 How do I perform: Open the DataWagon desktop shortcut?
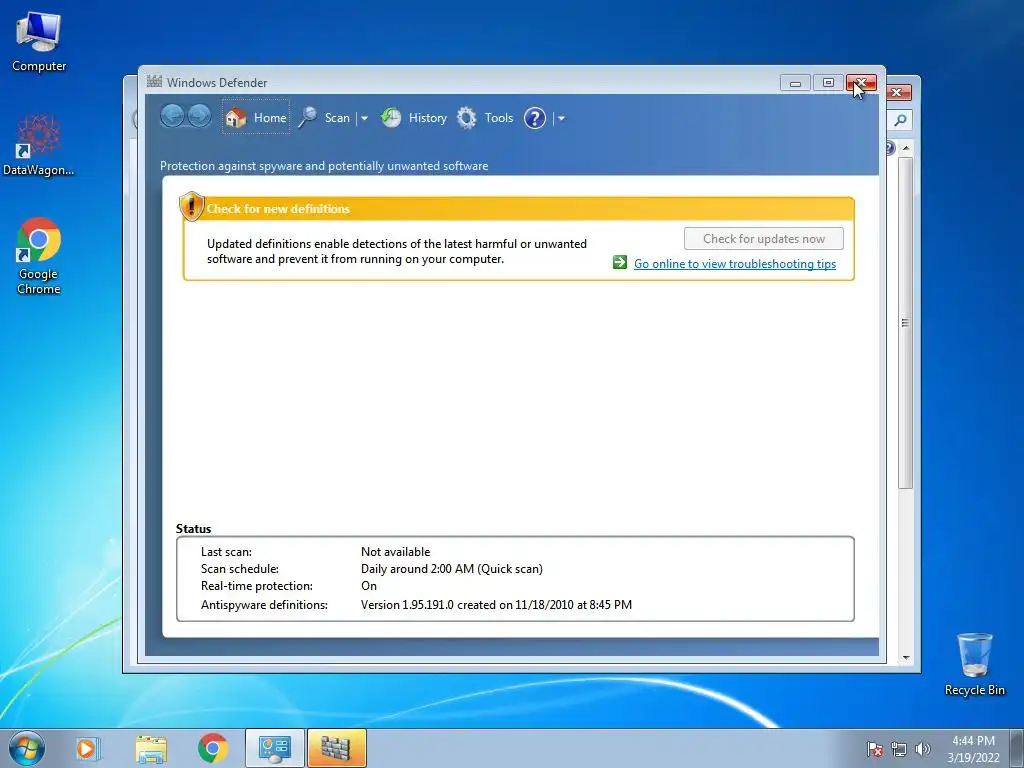click(x=39, y=145)
